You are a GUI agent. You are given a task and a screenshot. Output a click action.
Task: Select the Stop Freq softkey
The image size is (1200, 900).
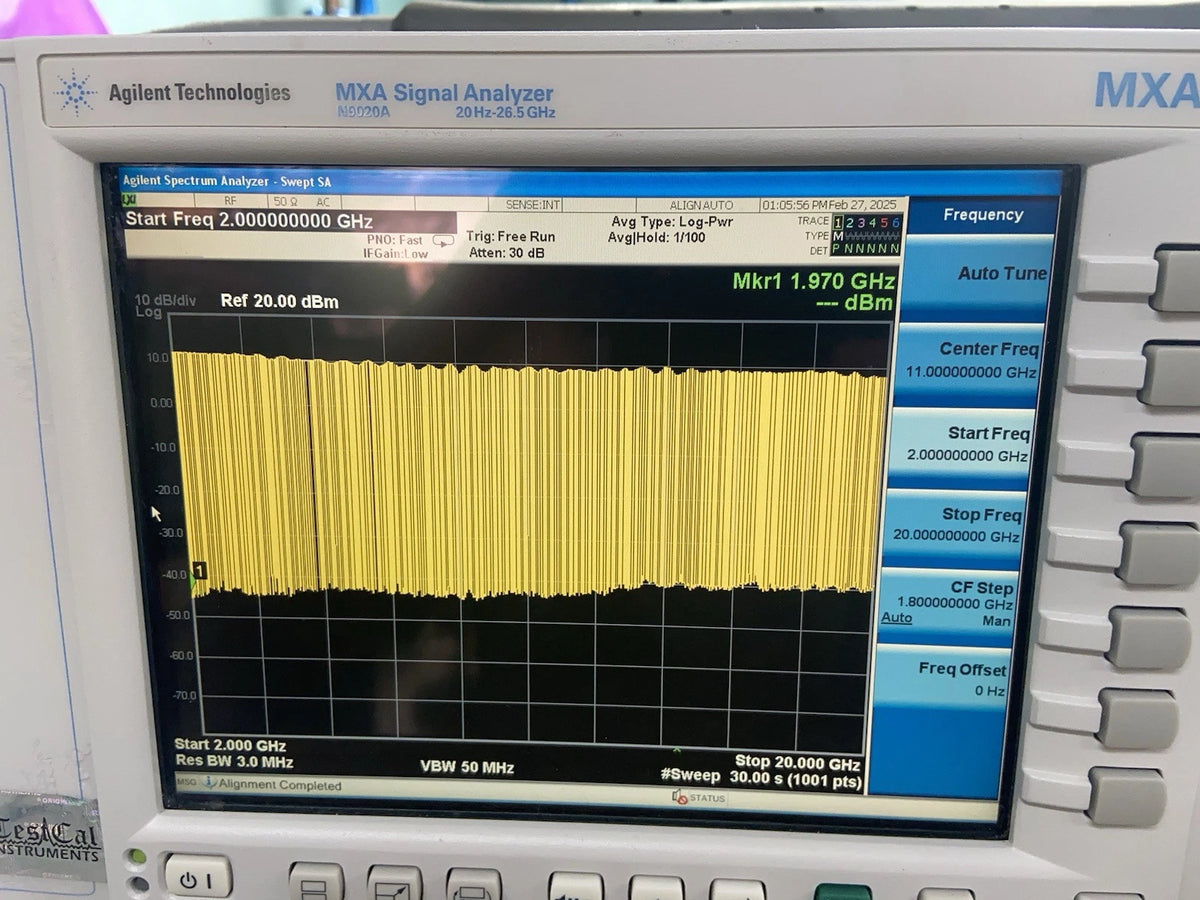tap(954, 527)
